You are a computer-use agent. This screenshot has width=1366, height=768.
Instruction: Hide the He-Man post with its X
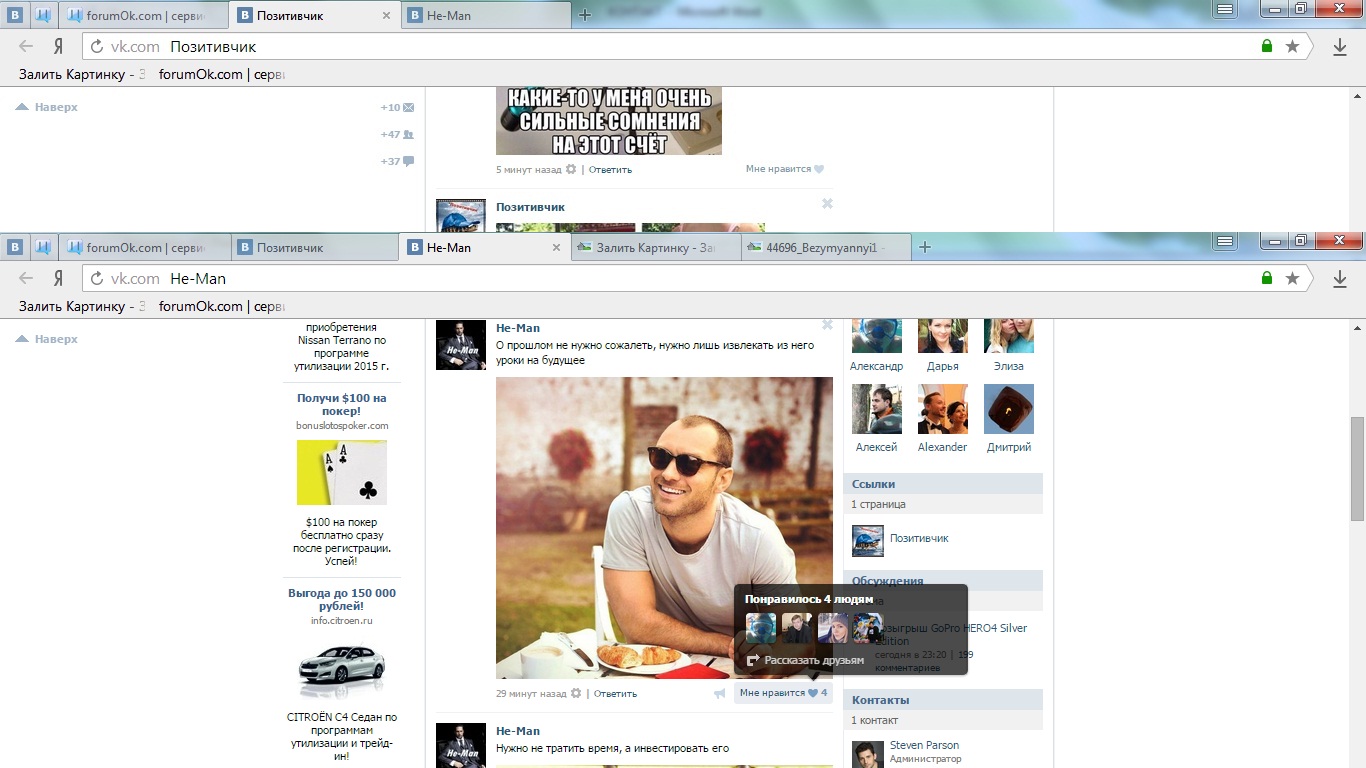[827, 324]
